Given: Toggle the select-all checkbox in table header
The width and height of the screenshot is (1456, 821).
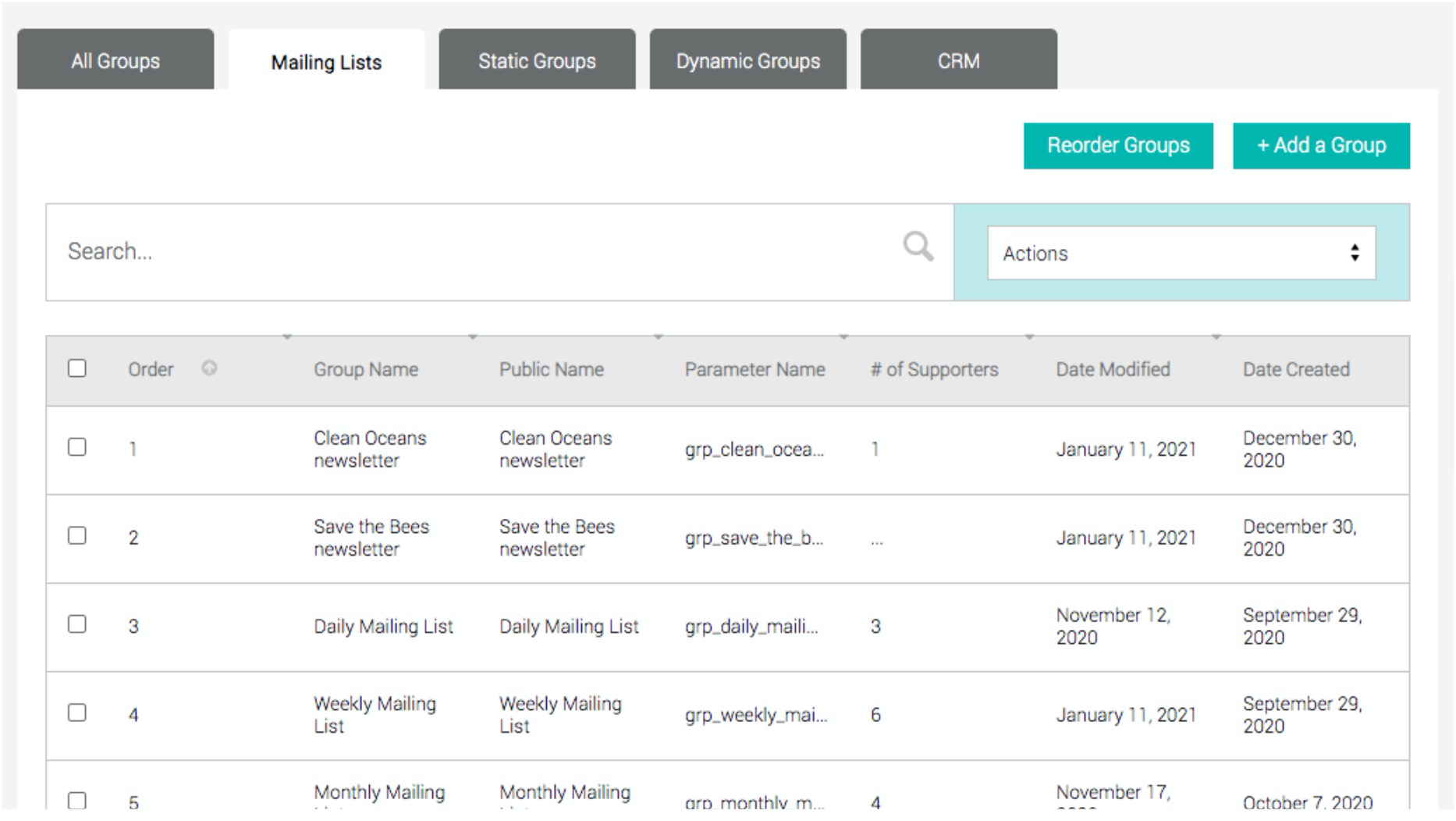Looking at the screenshot, I should tap(76, 368).
